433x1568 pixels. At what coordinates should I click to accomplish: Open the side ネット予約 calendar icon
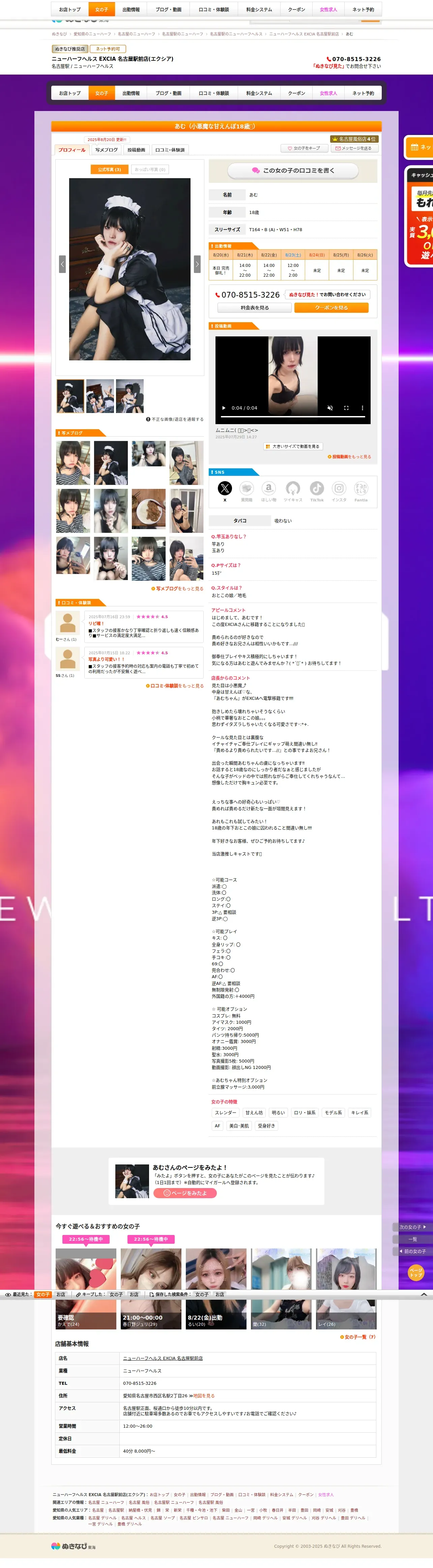[x=414, y=147]
